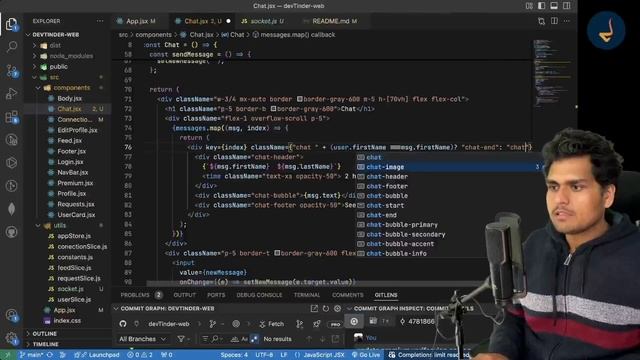This screenshot has width=640, height=360.
Task: Open Source Control view in activity bar
Action: point(11,70)
